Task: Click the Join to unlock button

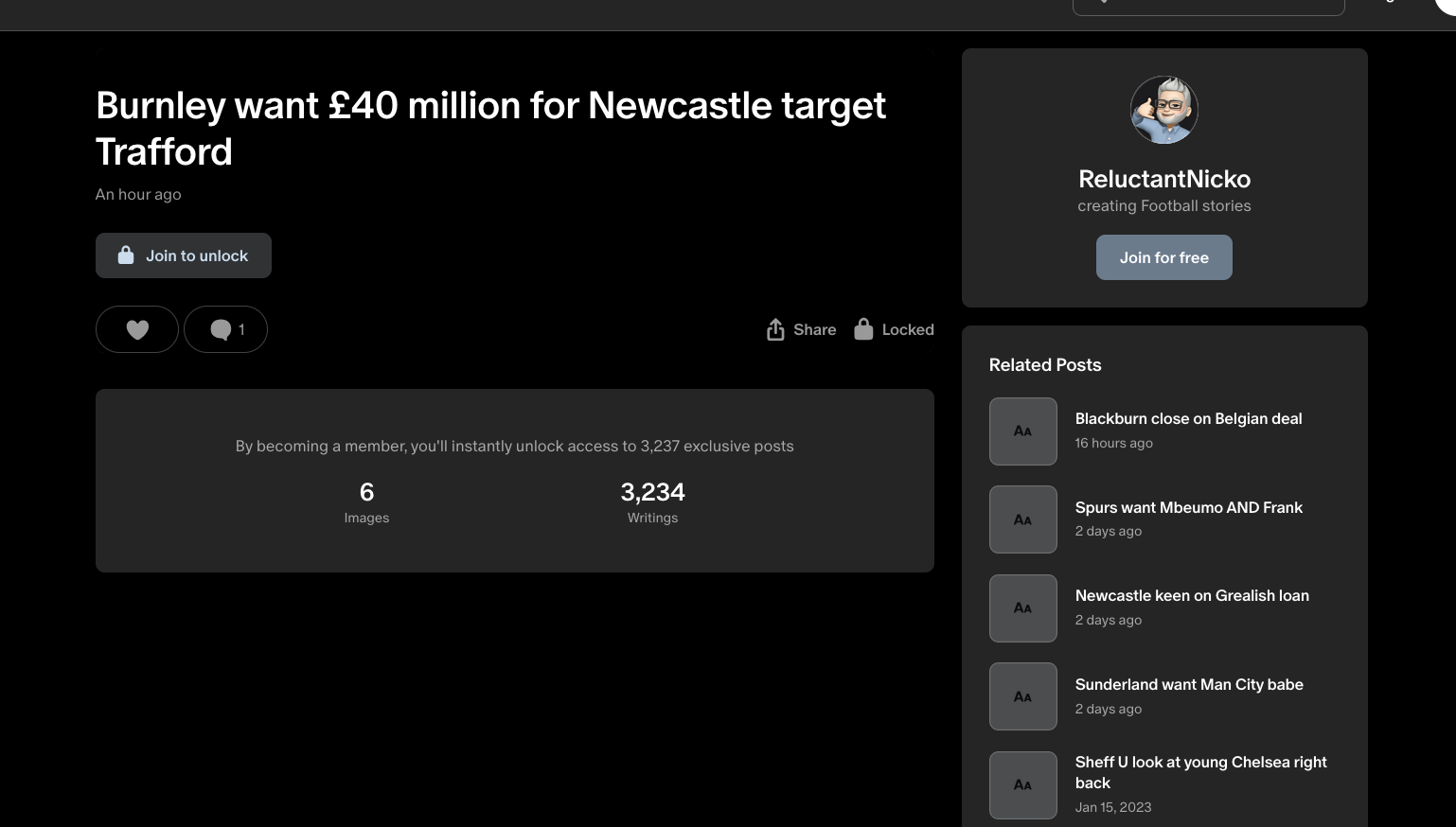Action: [184, 255]
